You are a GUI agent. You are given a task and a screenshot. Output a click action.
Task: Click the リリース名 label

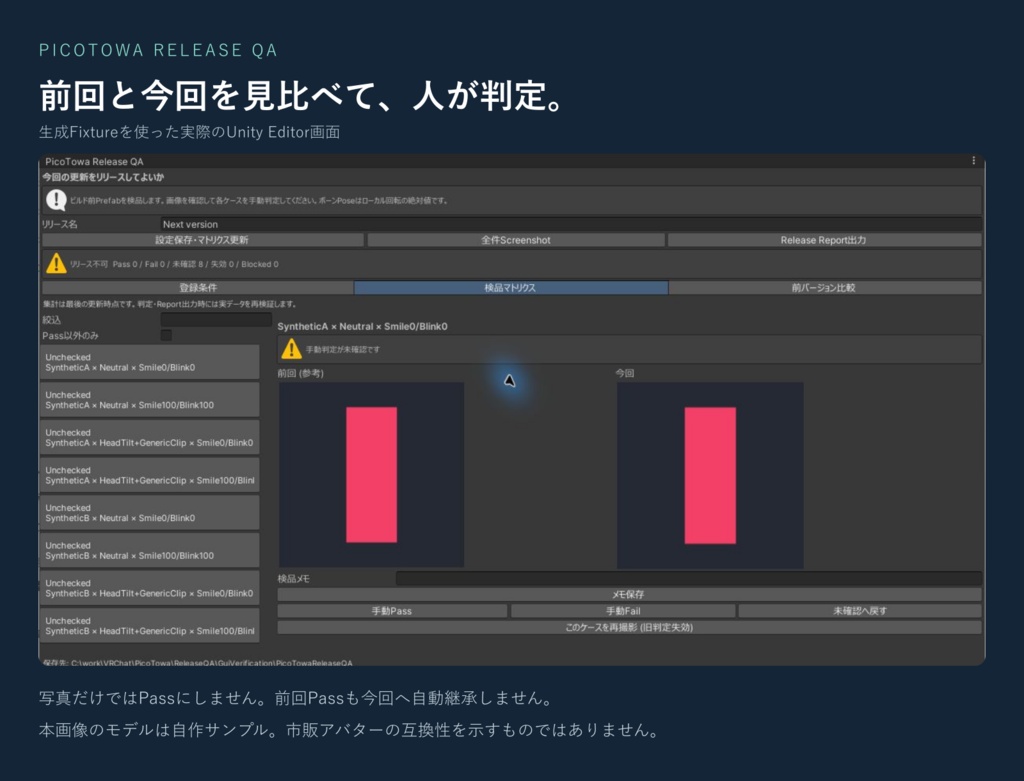(59, 224)
